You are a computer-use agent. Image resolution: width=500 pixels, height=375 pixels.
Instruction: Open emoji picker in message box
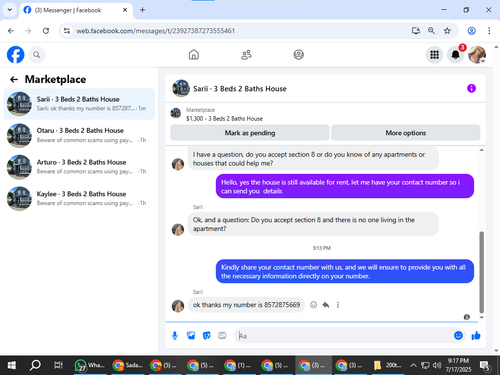(x=458, y=336)
